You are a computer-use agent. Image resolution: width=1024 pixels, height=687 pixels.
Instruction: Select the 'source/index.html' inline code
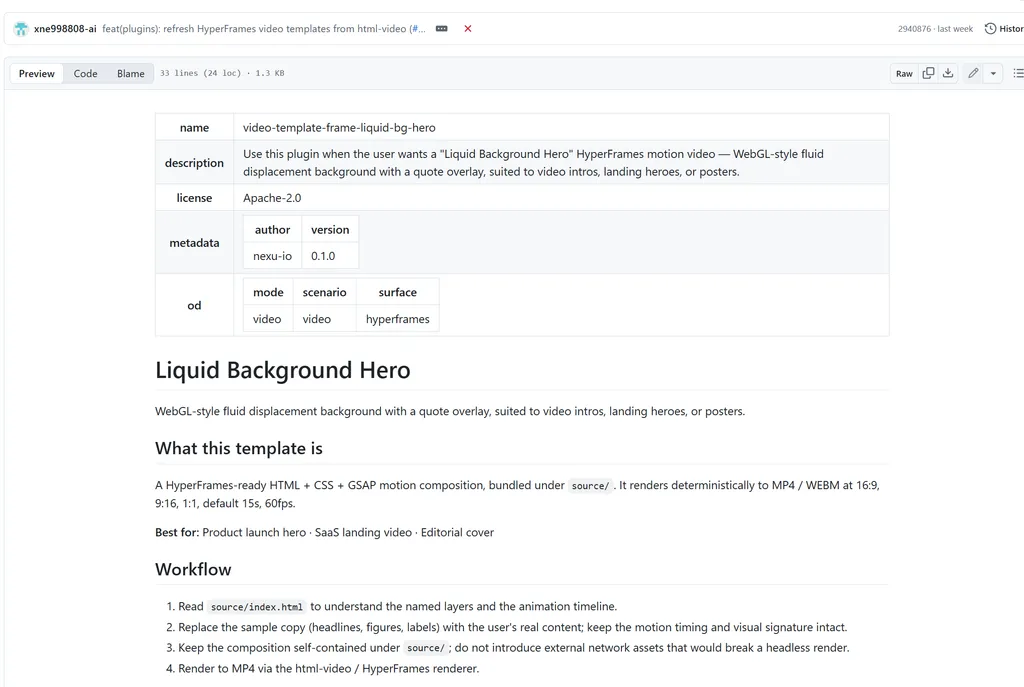pos(257,607)
